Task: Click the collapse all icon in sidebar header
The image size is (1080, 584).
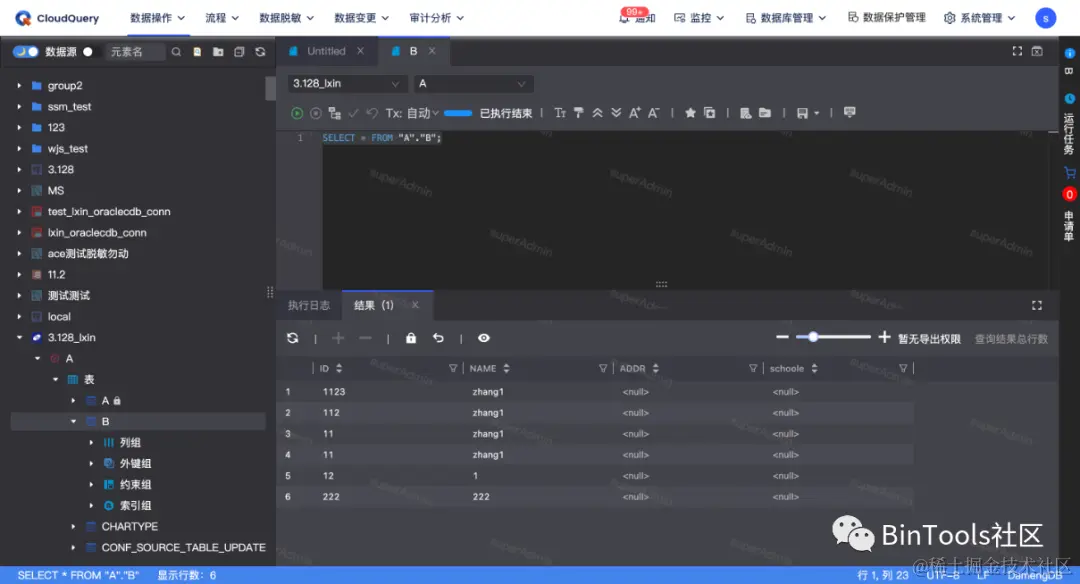Action: [x=239, y=52]
